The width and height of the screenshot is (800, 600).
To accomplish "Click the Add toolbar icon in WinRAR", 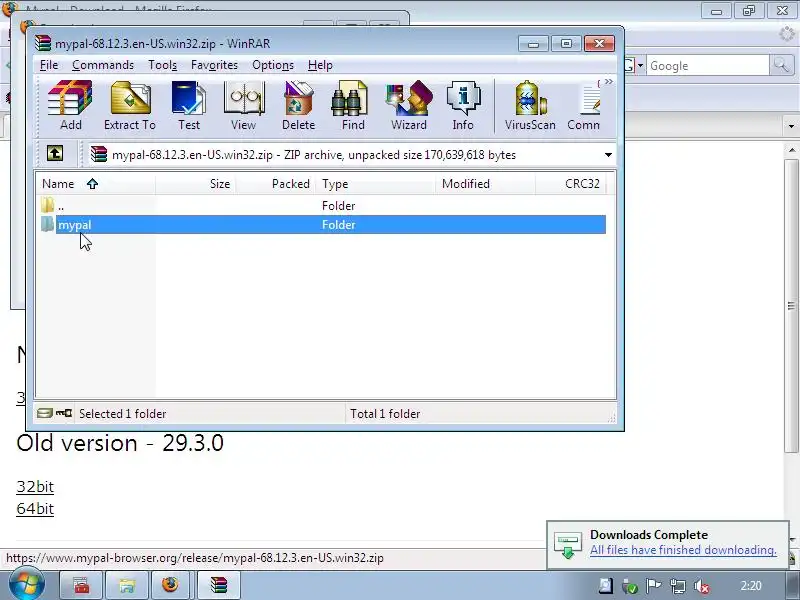I will point(70,106).
